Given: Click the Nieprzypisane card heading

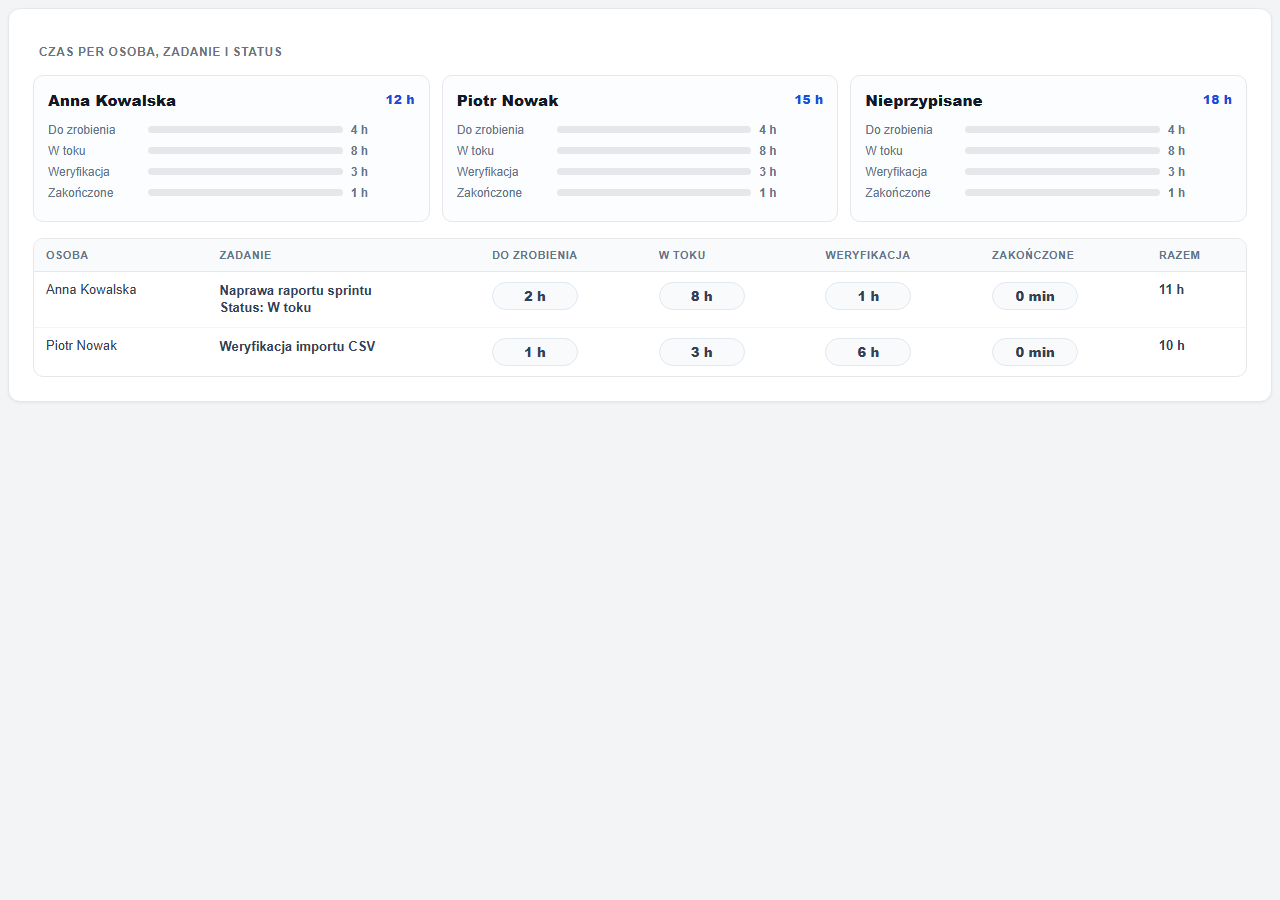Looking at the screenshot, I should tap(924, 101).
